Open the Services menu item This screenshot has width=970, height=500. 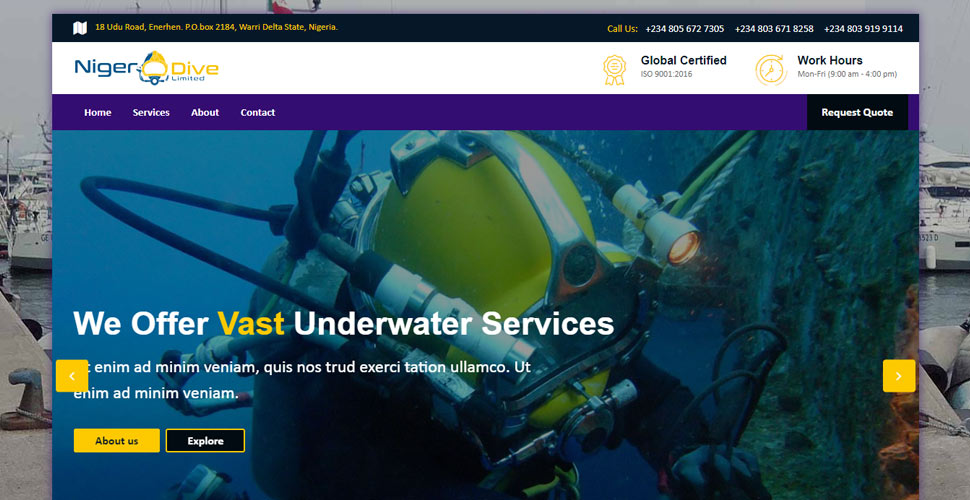151,113
